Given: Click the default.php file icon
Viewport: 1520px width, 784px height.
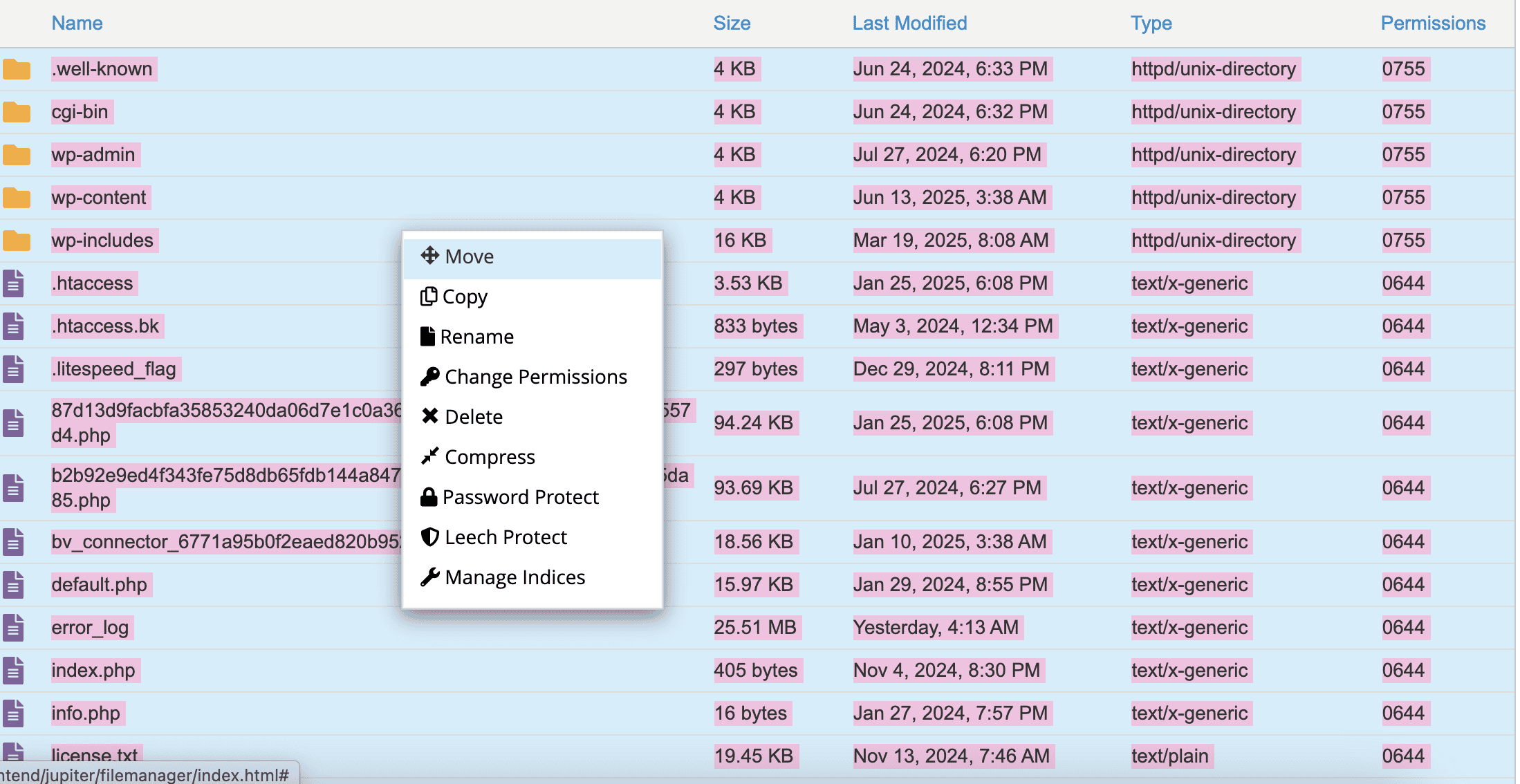Looking at the screenshot, I should pos(13,585).
